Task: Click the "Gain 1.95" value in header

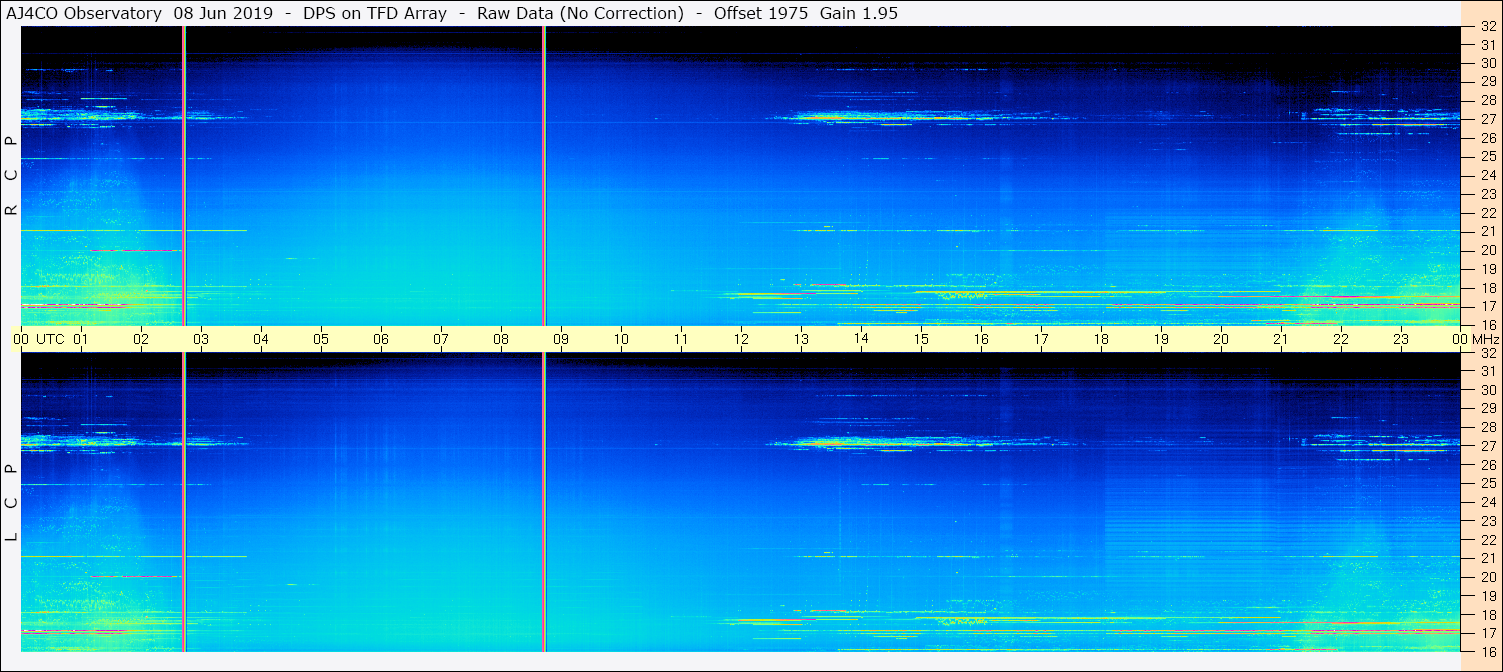Action: tap(858, 13)
